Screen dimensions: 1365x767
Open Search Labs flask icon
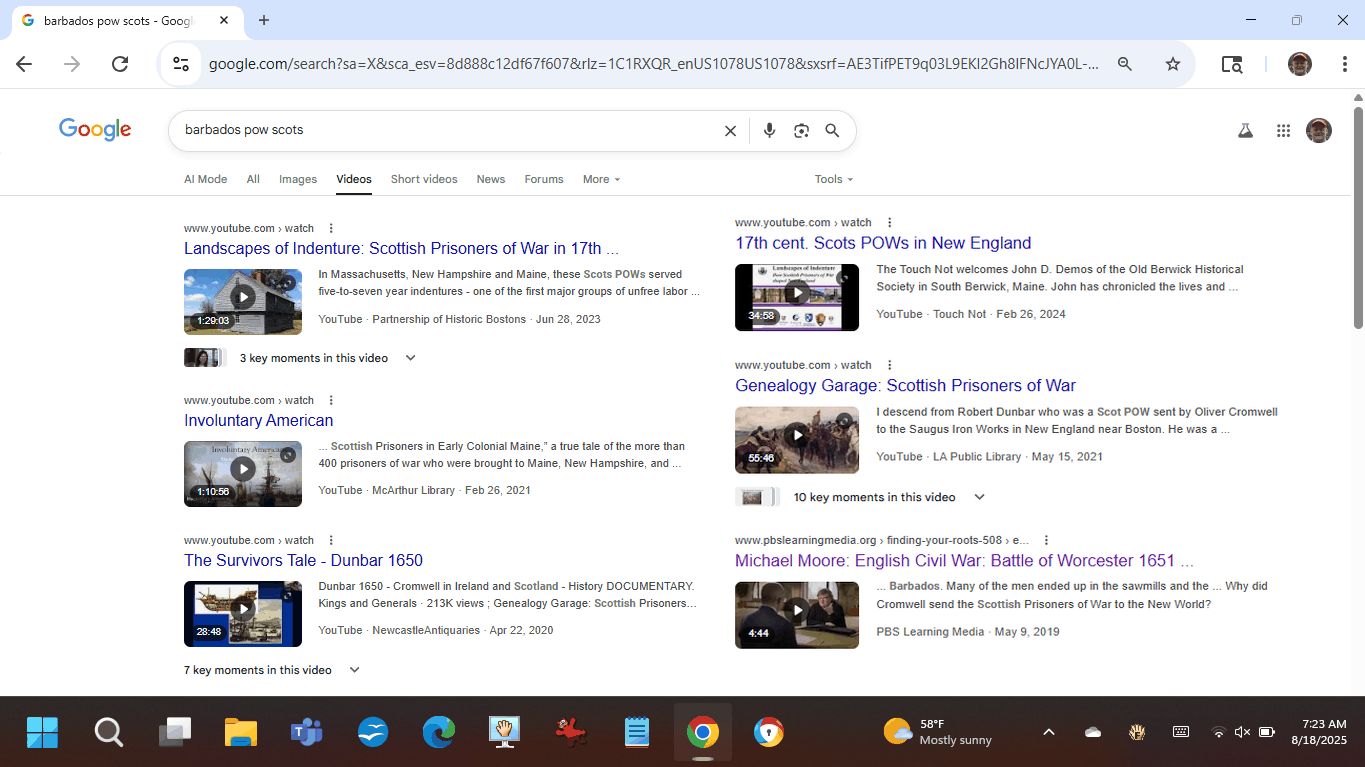point(1245,131)
